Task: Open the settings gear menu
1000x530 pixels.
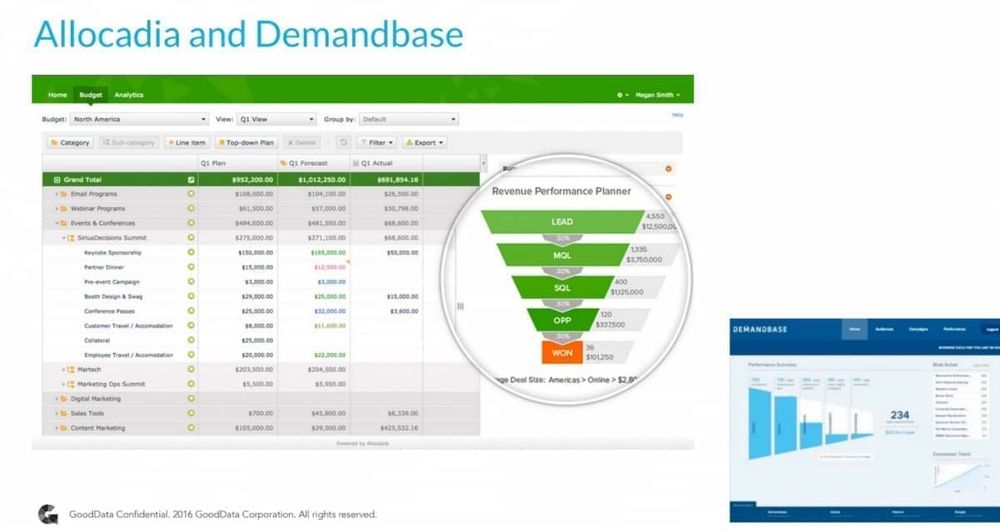Action: [x=622, y=95]
